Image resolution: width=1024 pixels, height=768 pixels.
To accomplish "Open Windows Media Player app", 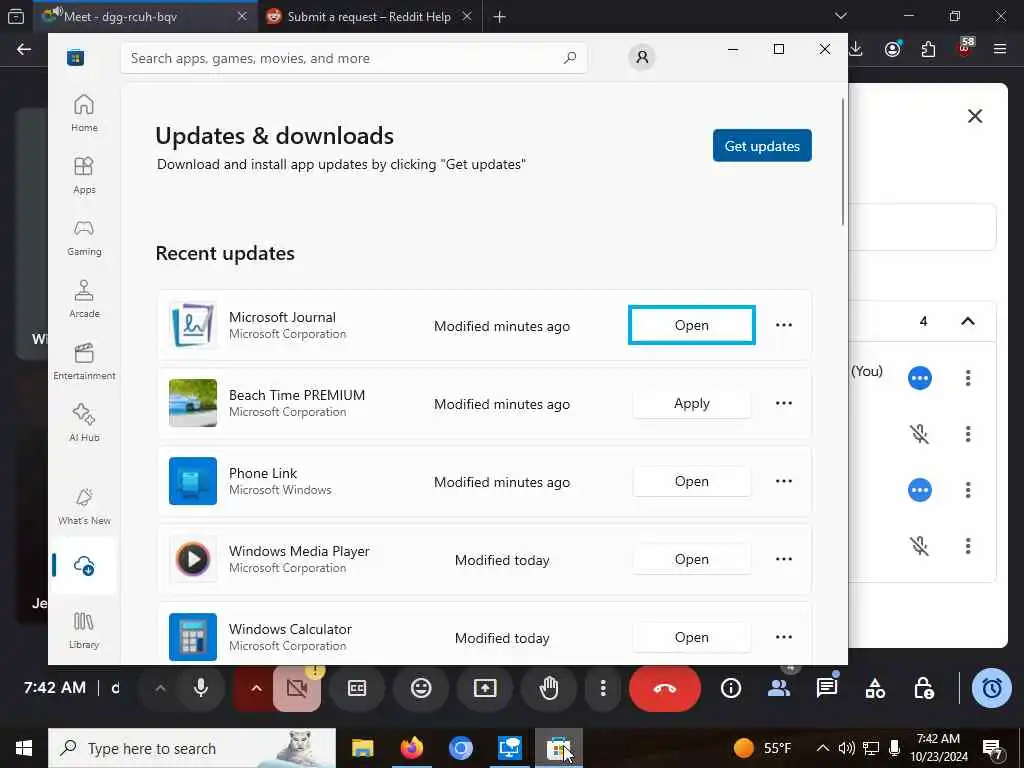I will [x=692, y=560].
